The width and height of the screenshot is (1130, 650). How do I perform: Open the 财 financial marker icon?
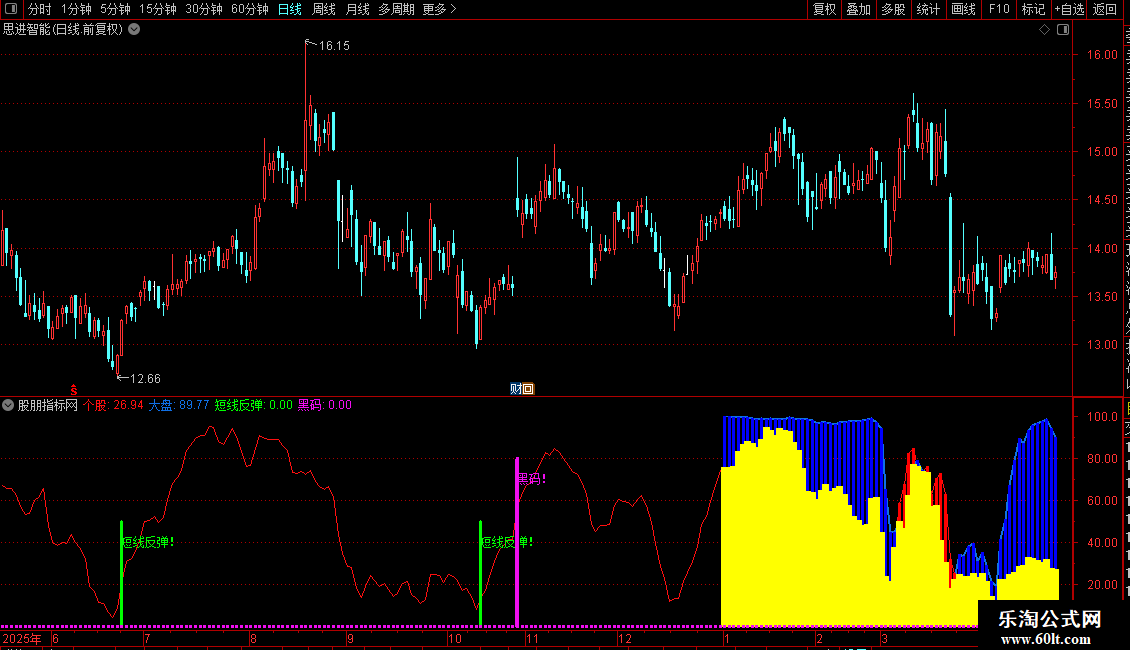pos(515,389)
